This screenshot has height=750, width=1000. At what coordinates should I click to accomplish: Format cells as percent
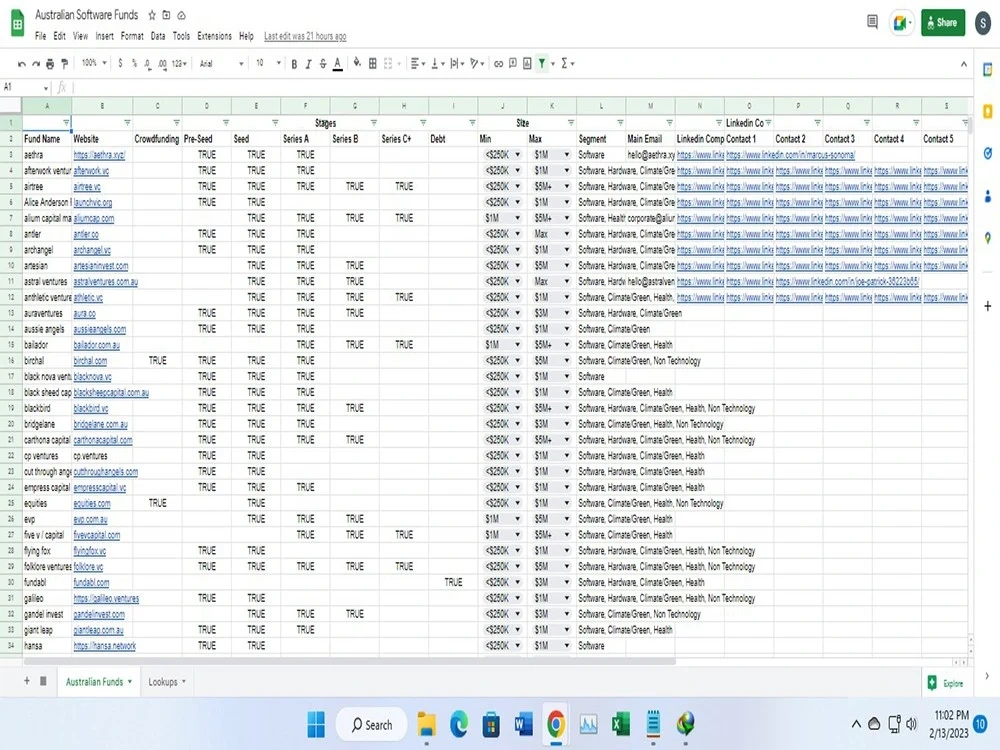point(134,63)
